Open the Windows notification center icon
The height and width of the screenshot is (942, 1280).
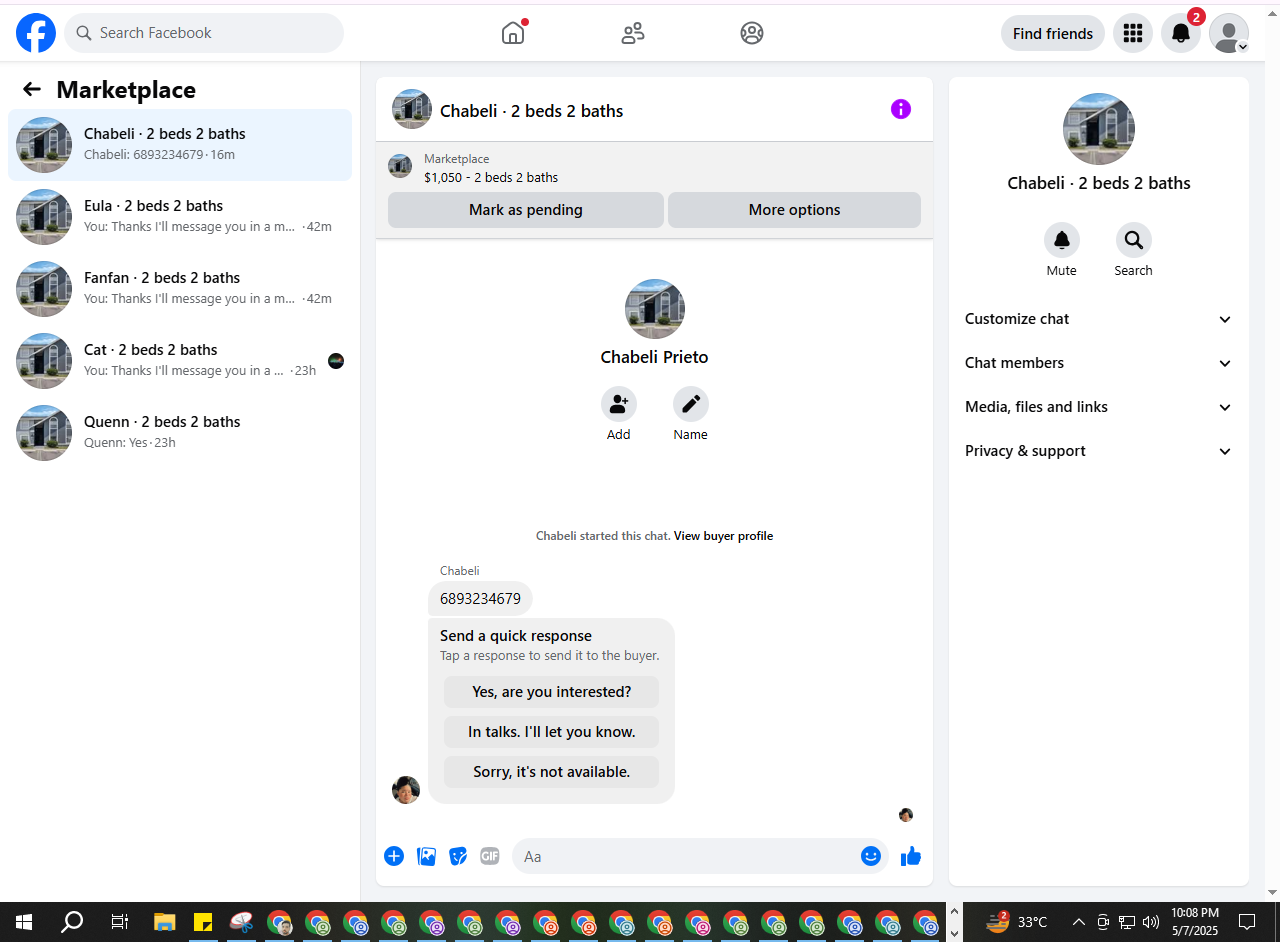[1247, 922]
